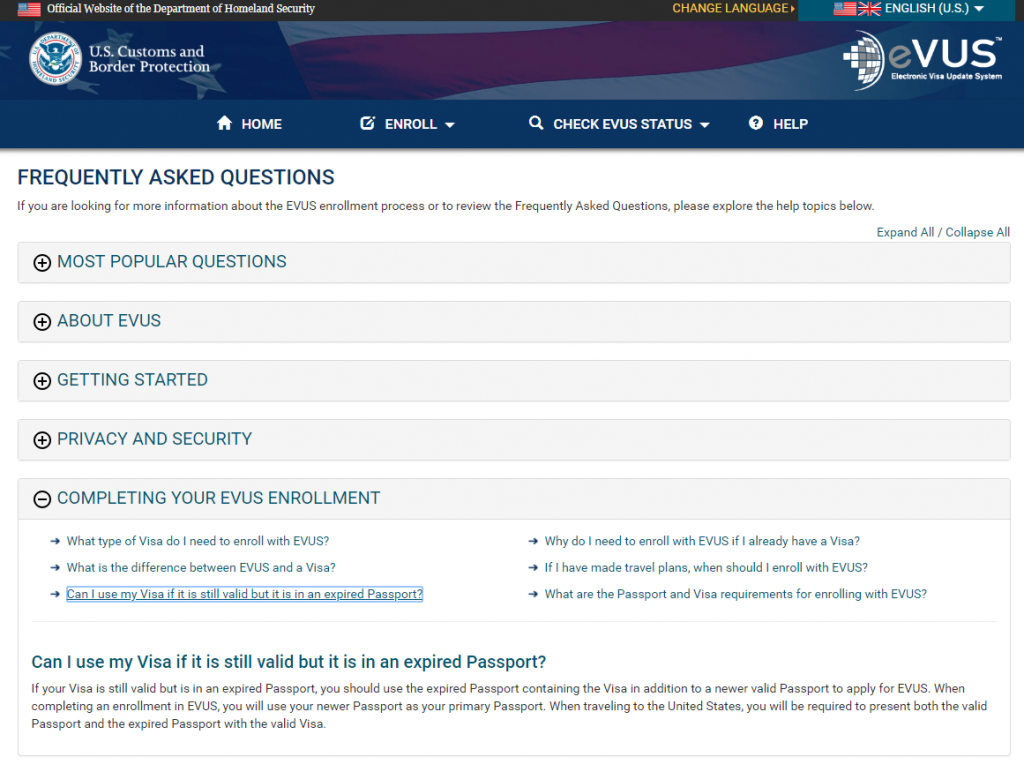Click the ENROLL dropdown caret
The image size is (1024, 772).
click(450, 125)
